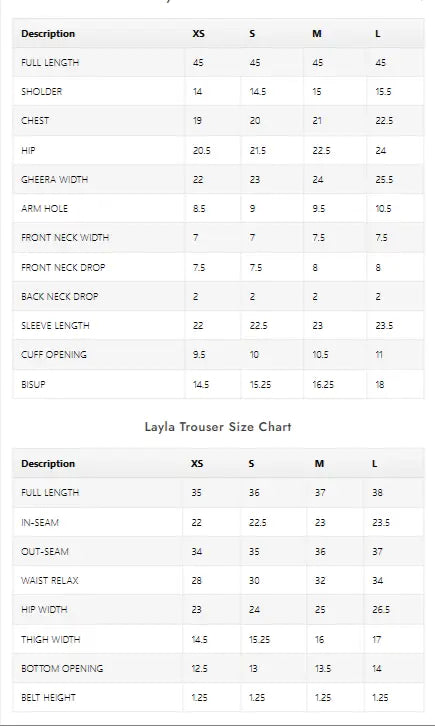Click the IN-SEAM row label
The height and width of the screenshot is (726, 435).
coord(40,522)
